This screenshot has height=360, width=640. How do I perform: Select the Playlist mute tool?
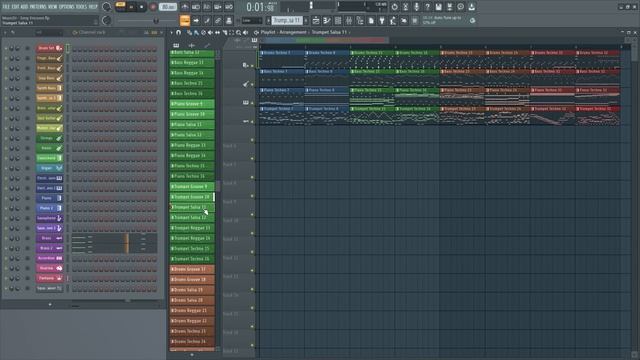(210, 33)
